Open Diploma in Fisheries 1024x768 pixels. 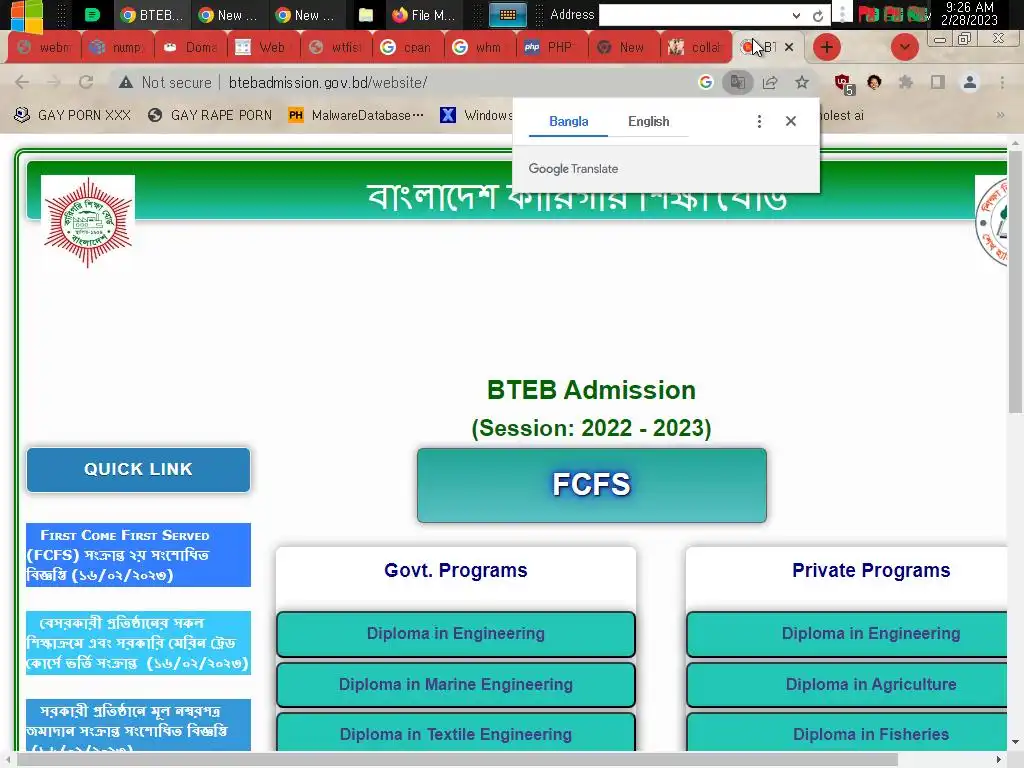(x=848, y=733)
